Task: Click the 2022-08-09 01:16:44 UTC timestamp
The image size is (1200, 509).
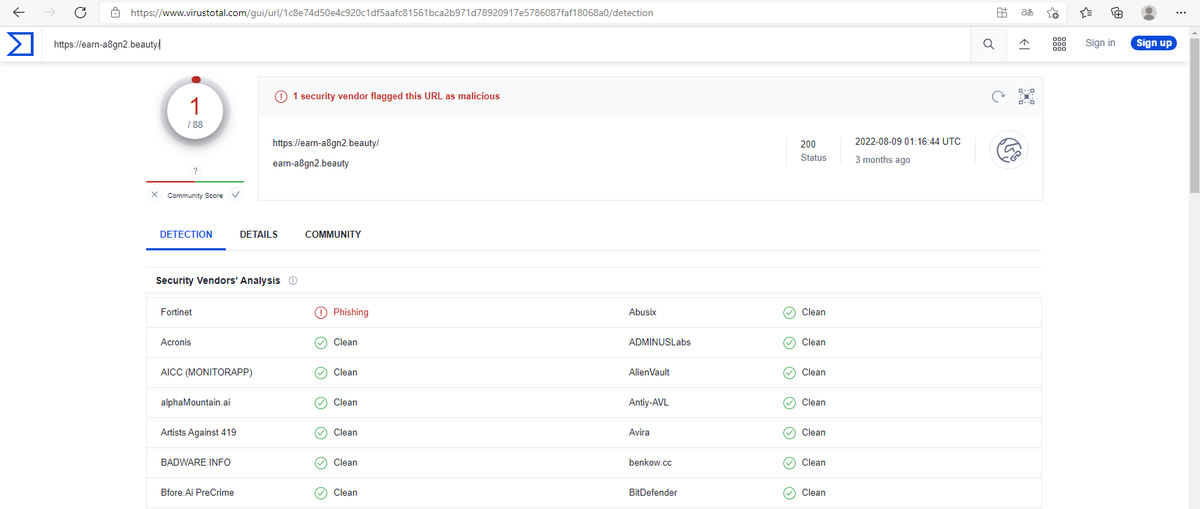Action: click(x=908, y=141)
